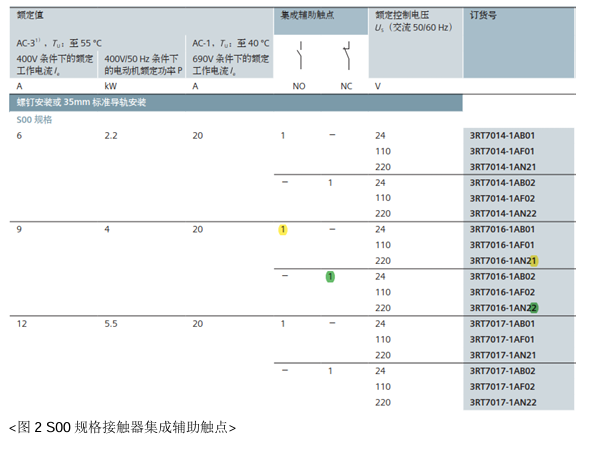Select order number 3RT7016-1AB02
Screen dimensions: 598x454
click(502, 277)
